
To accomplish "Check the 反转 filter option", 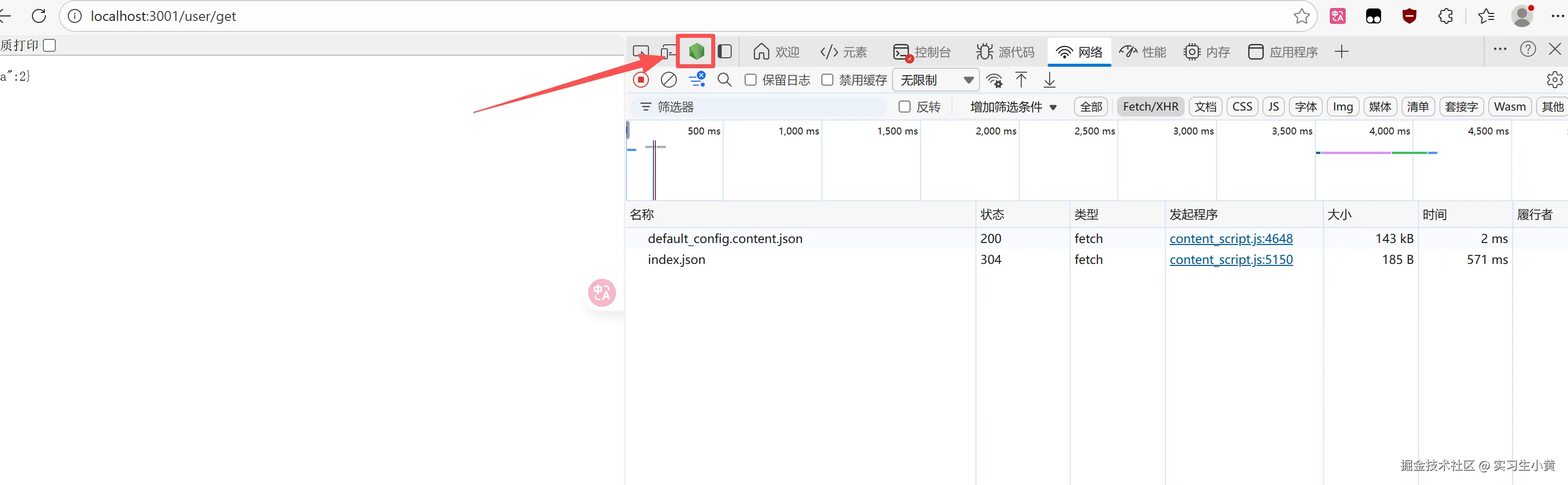I will click(905, 107).
